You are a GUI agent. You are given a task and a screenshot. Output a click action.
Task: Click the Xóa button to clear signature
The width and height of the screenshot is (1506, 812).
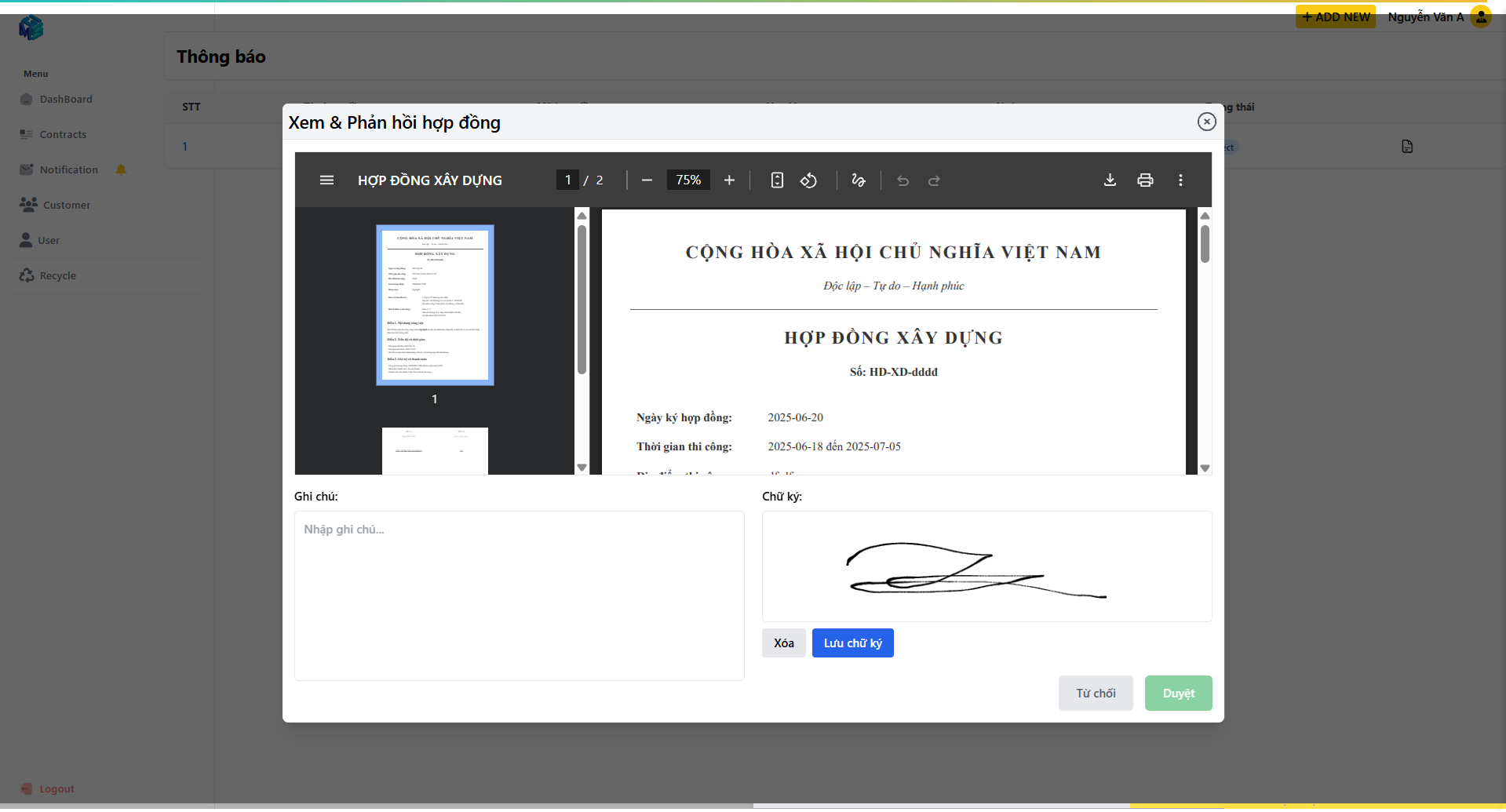coord(783,643)
